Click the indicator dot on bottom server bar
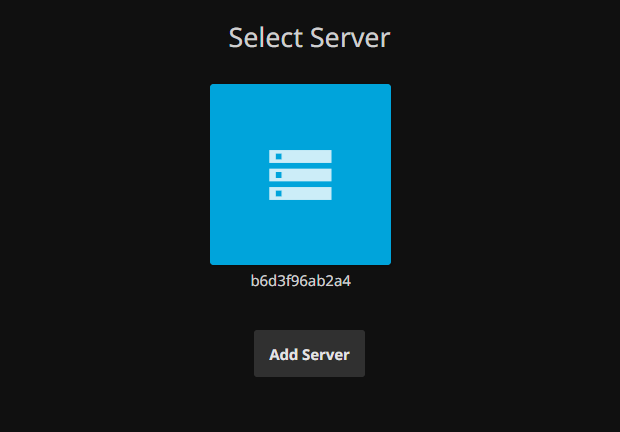The width and height of the screenshot is (620, 432). [x=279, y=193]
